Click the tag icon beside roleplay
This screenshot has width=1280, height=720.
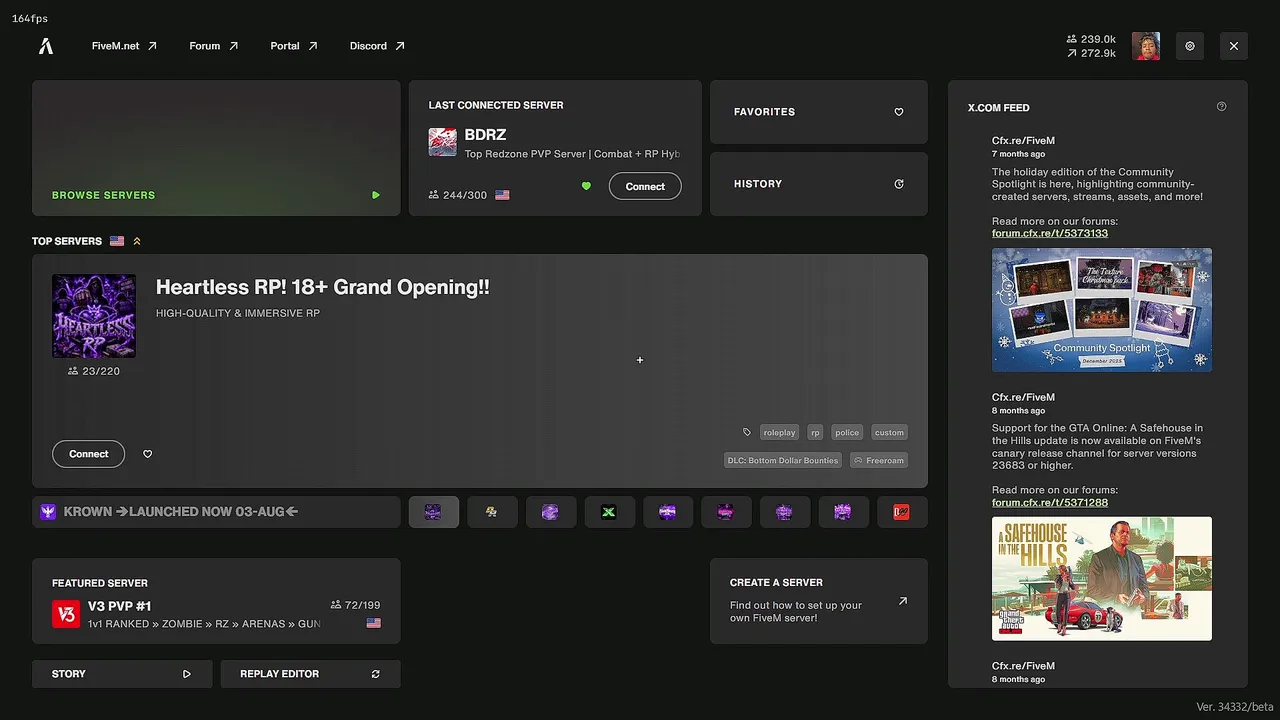pos(747,433)
